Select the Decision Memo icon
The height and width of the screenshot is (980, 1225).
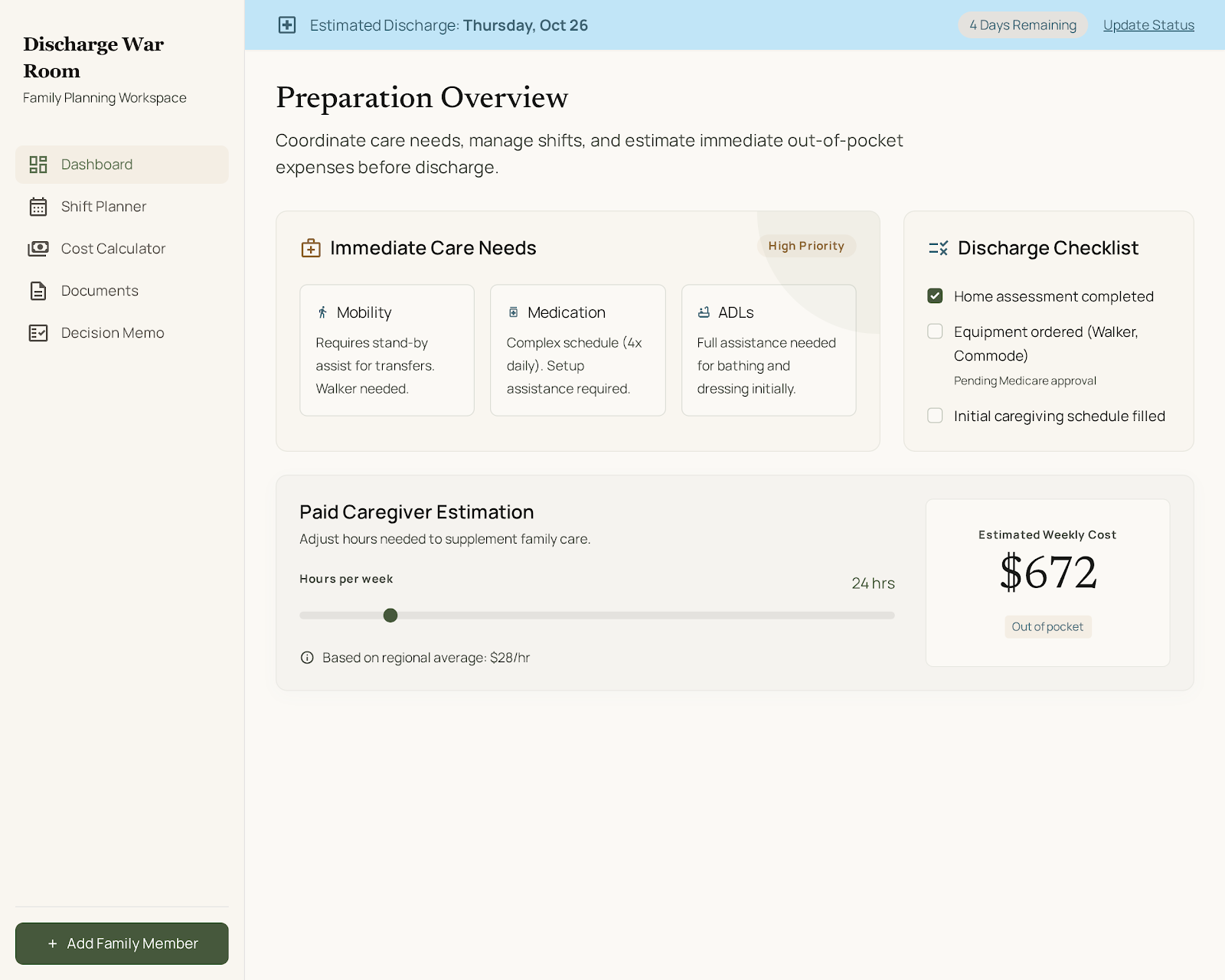[38, 332]
